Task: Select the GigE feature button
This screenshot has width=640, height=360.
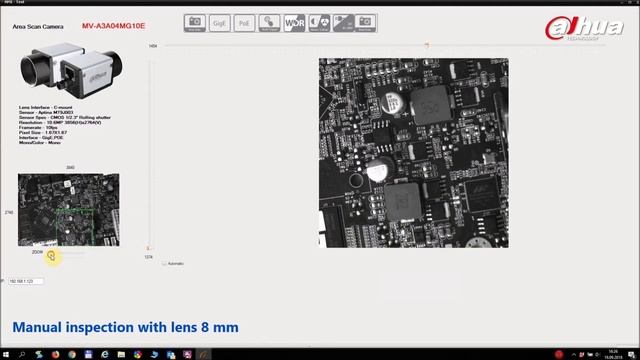Action: (x=220, y=23)
